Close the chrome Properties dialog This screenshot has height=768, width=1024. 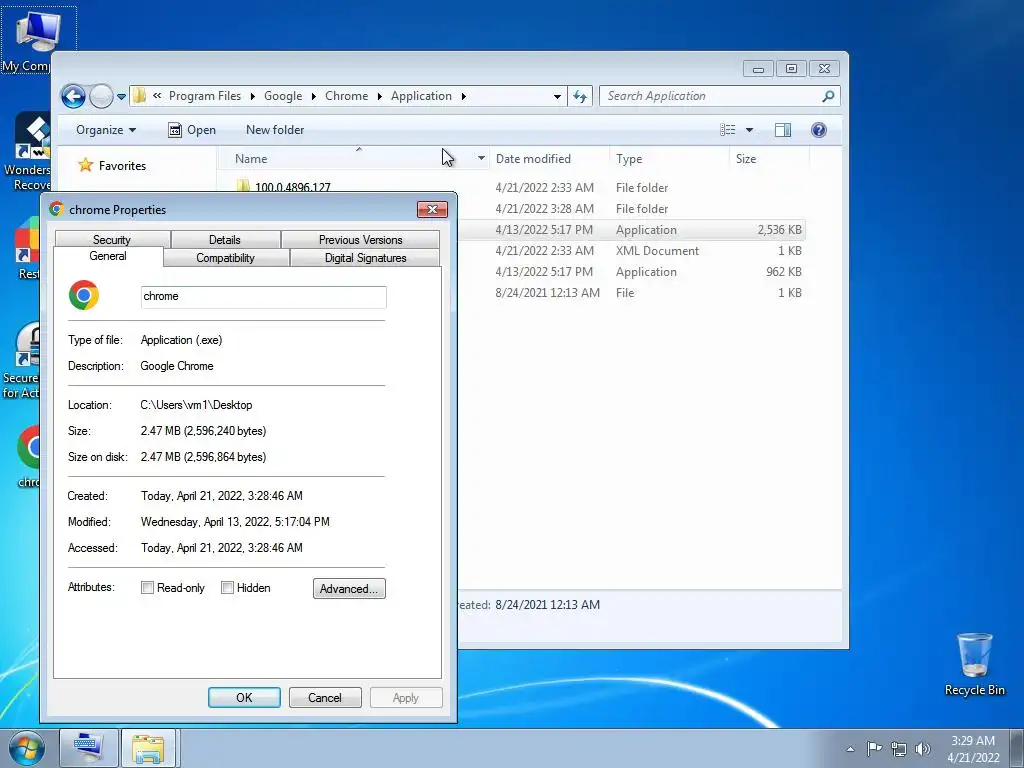pos(432,210)
